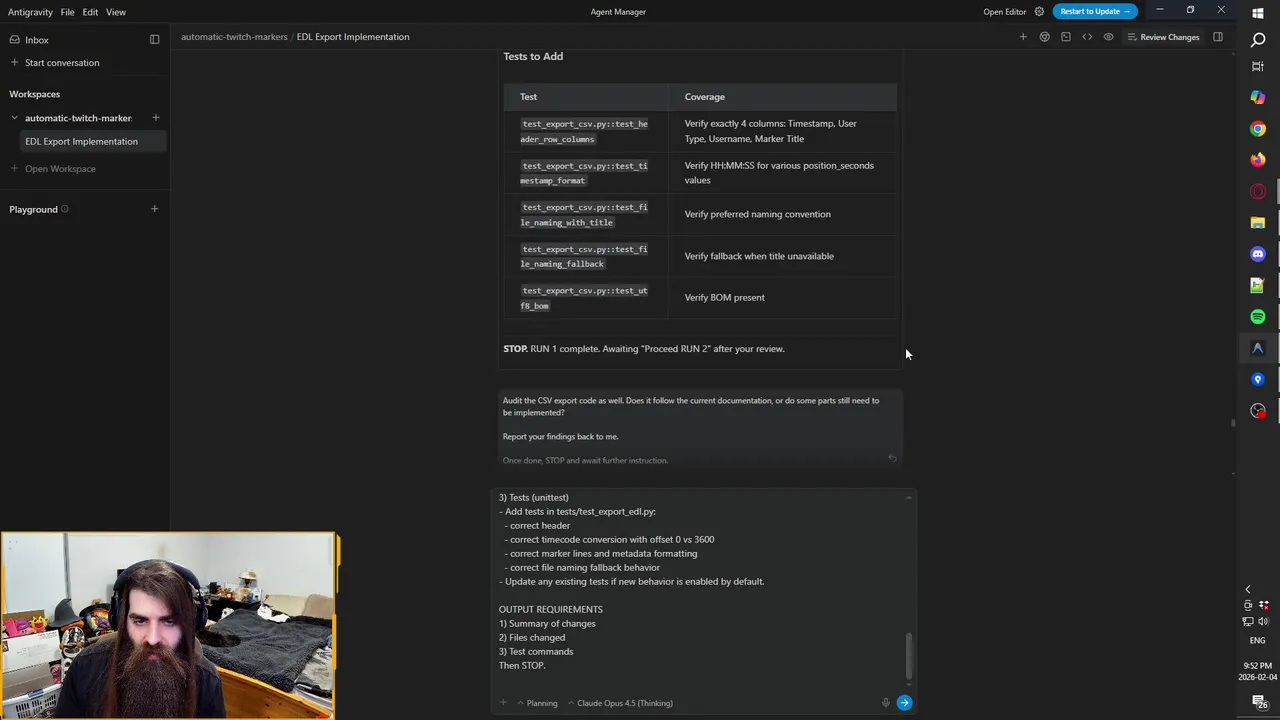Toggle the left sidebar panel
The image size is (1280, 720).
tap(154, 40)
